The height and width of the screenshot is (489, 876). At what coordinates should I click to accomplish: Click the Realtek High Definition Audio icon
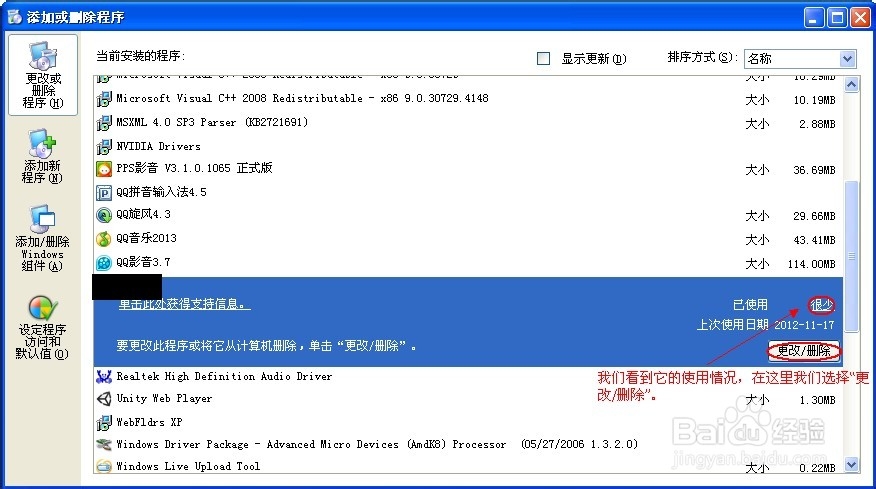click(x=104, y=377)
